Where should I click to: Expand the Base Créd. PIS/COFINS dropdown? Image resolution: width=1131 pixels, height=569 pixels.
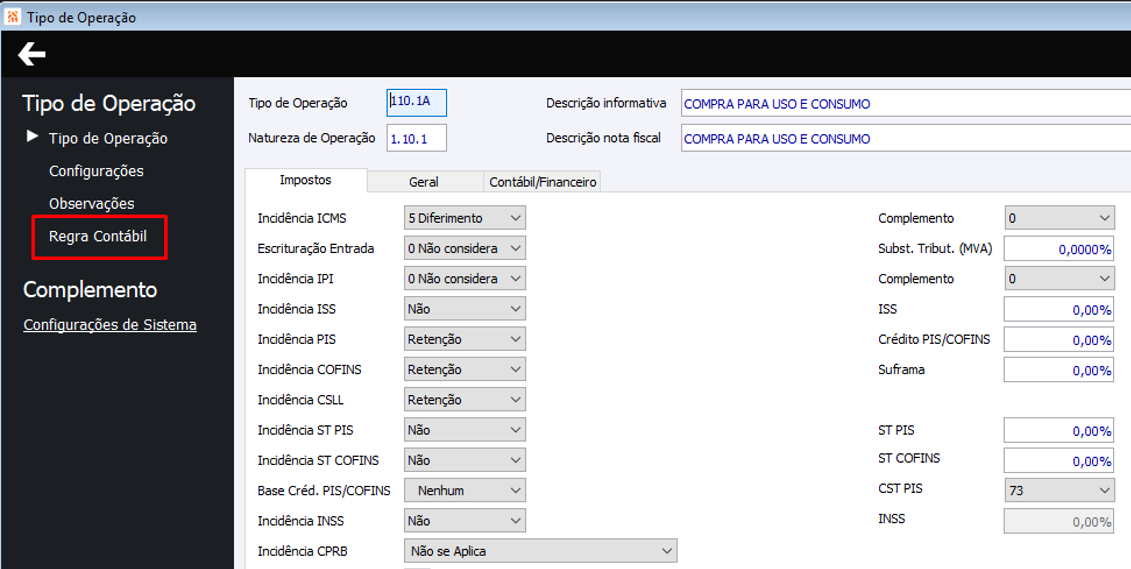[x=465, y=490]
